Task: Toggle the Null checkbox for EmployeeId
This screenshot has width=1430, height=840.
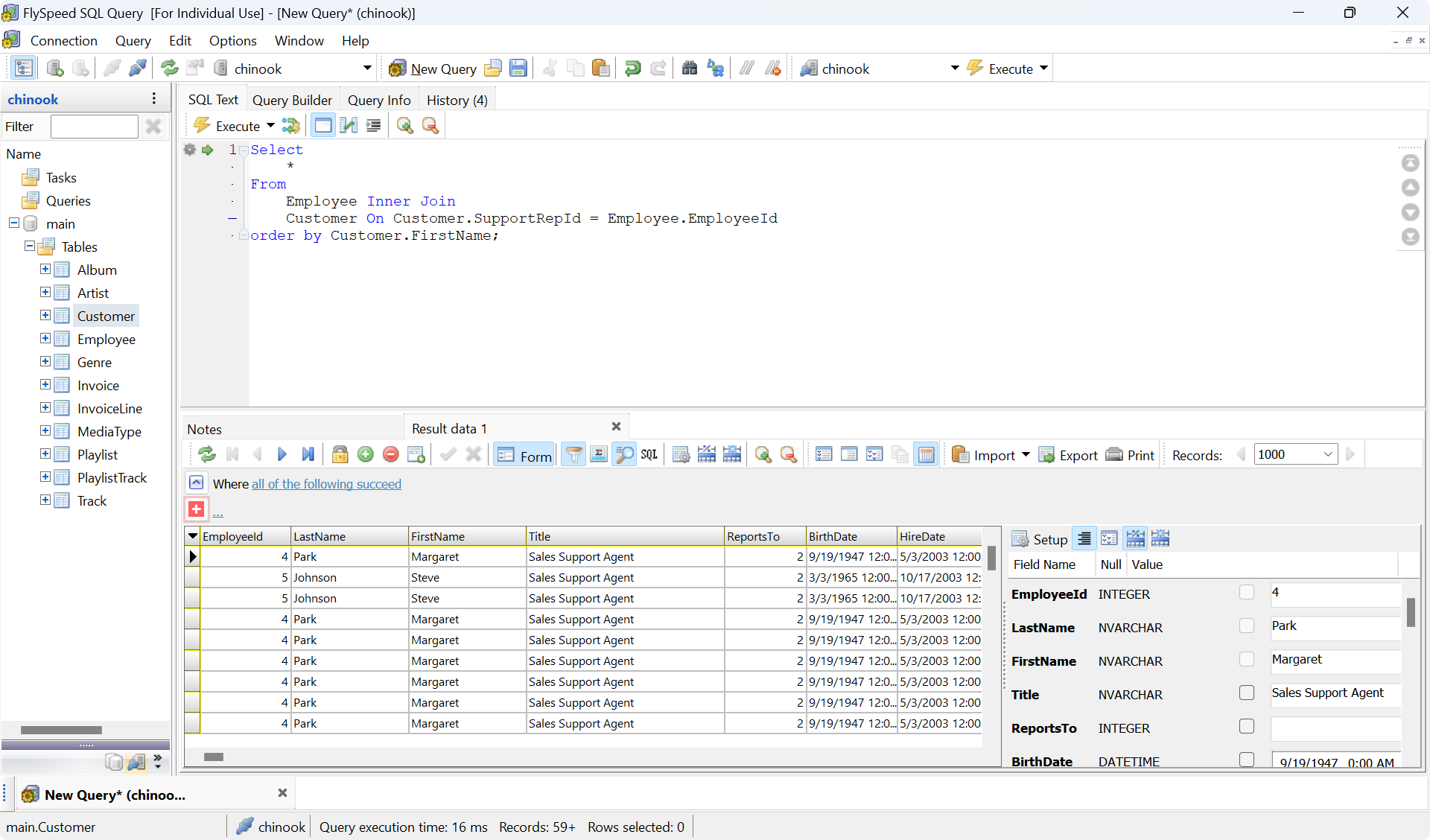Action: click(1246, 592)
